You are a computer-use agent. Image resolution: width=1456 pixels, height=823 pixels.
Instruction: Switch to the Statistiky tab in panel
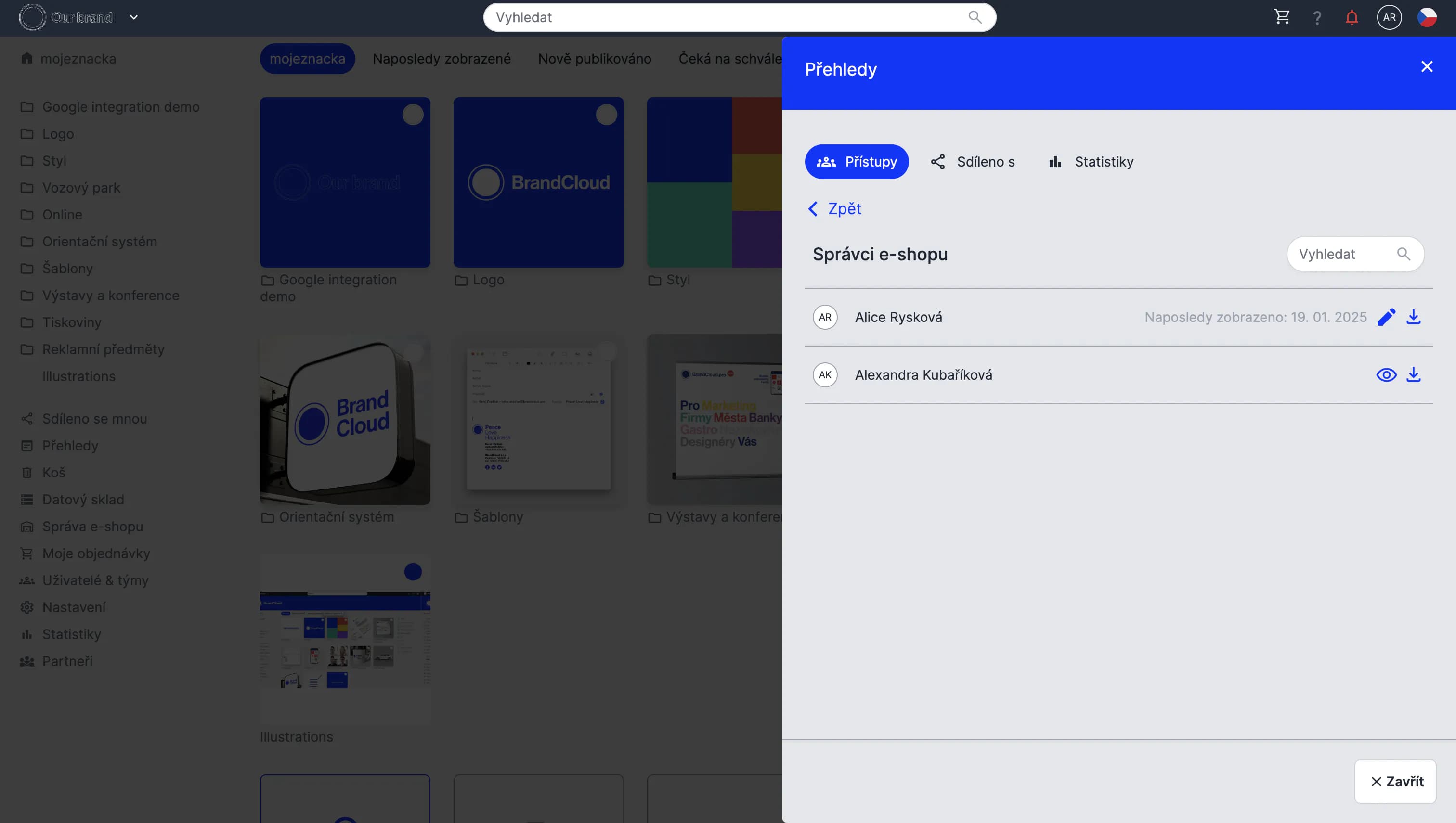pyautogui.click(x=1091, y=162)
